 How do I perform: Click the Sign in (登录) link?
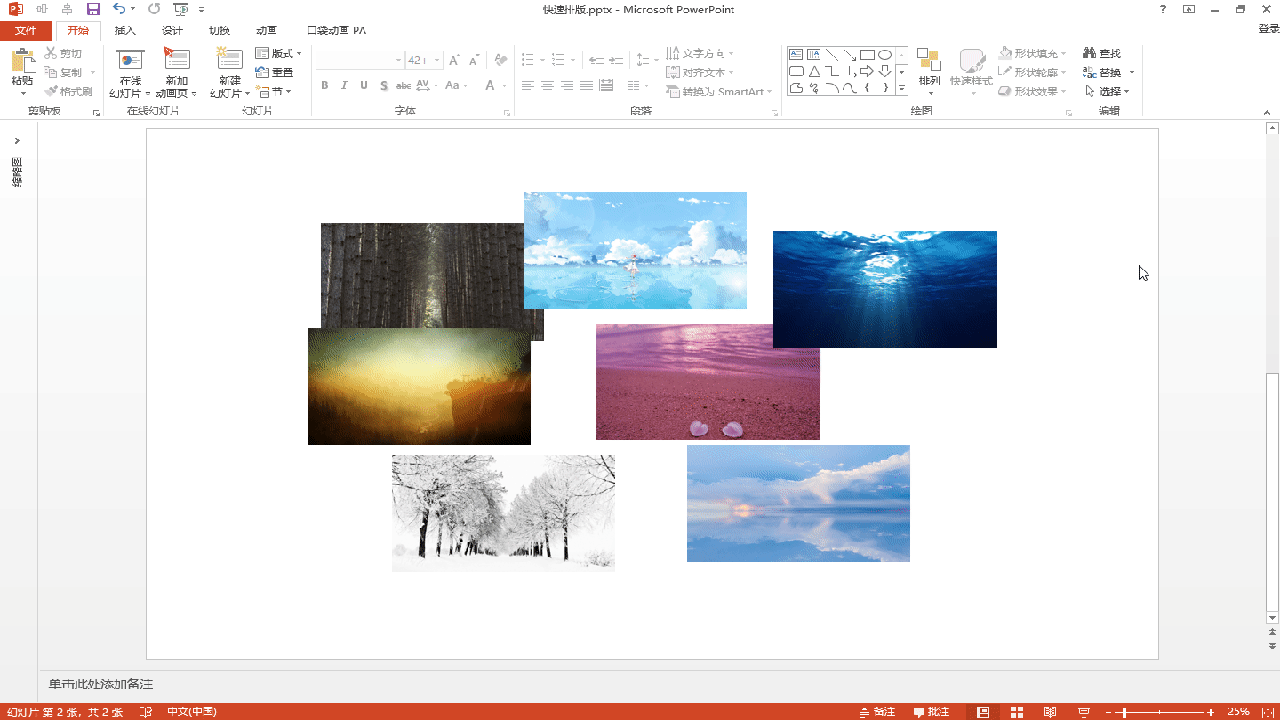[1268, 31]
